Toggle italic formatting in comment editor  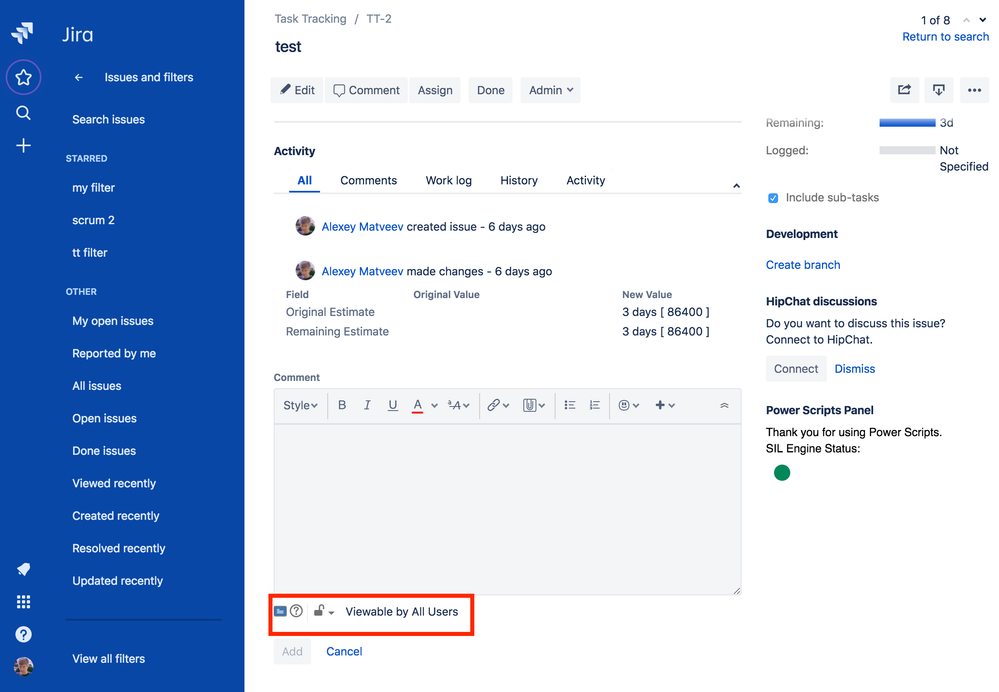tap(367, 405)
